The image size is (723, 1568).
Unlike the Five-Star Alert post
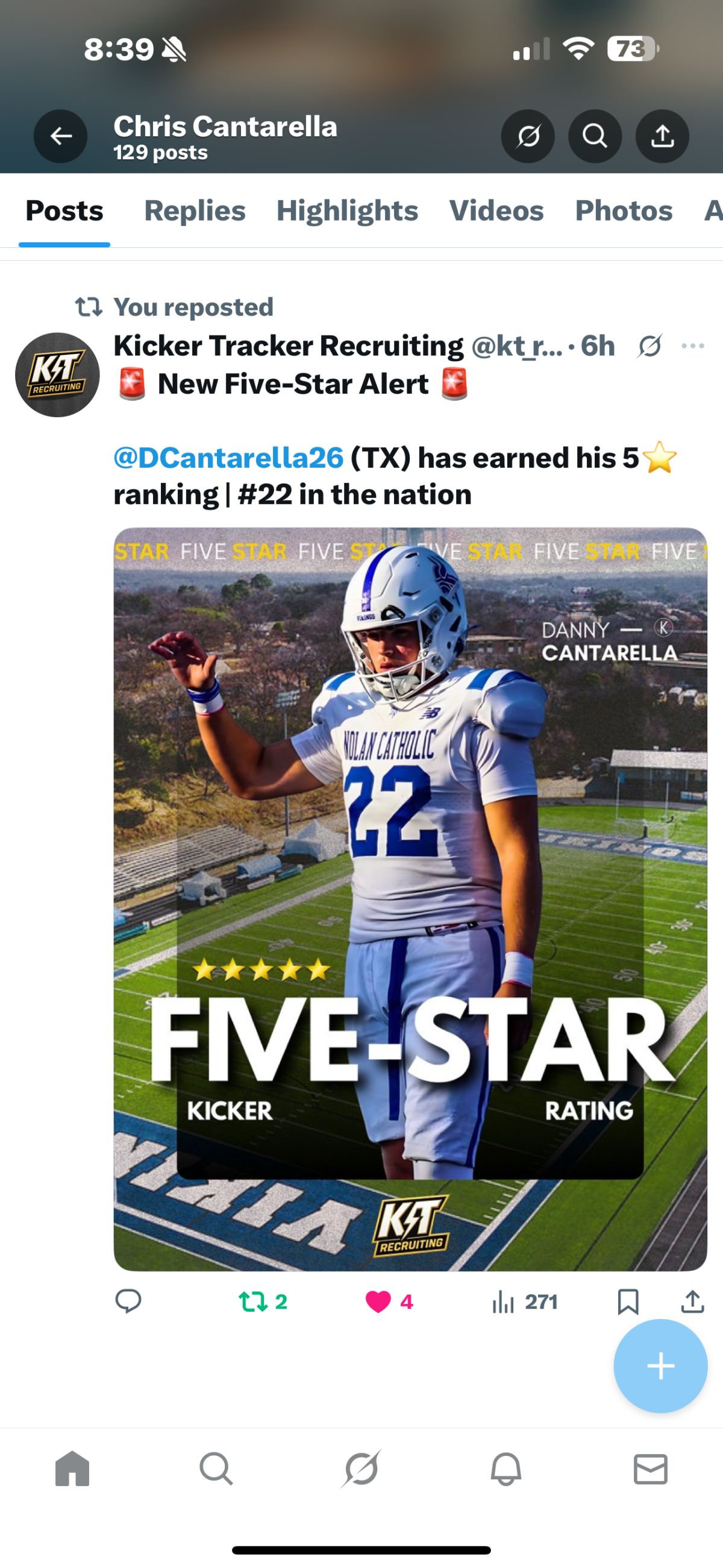tap(378, 1302)
